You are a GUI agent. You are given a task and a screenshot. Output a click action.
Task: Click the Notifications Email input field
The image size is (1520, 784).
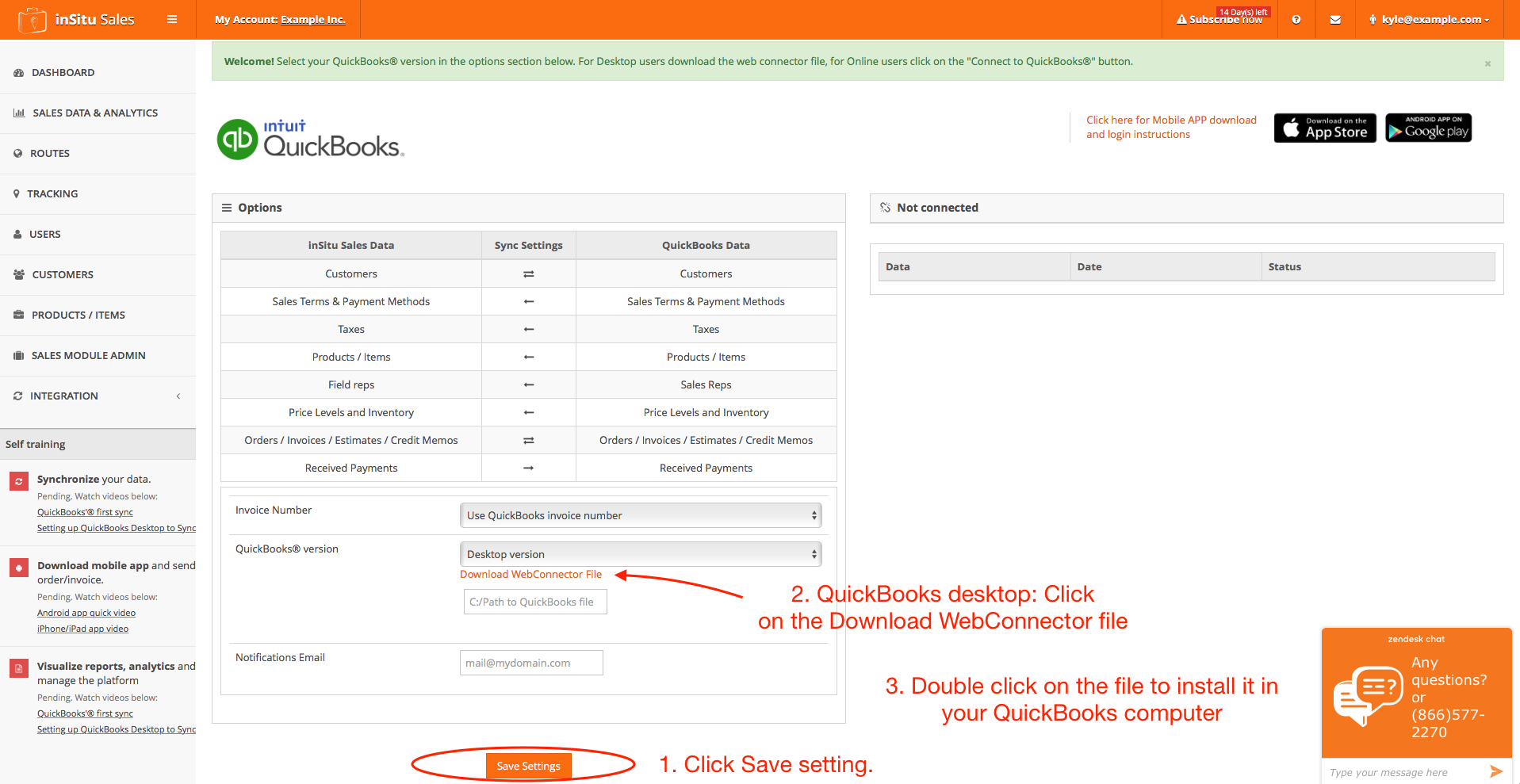530,664
